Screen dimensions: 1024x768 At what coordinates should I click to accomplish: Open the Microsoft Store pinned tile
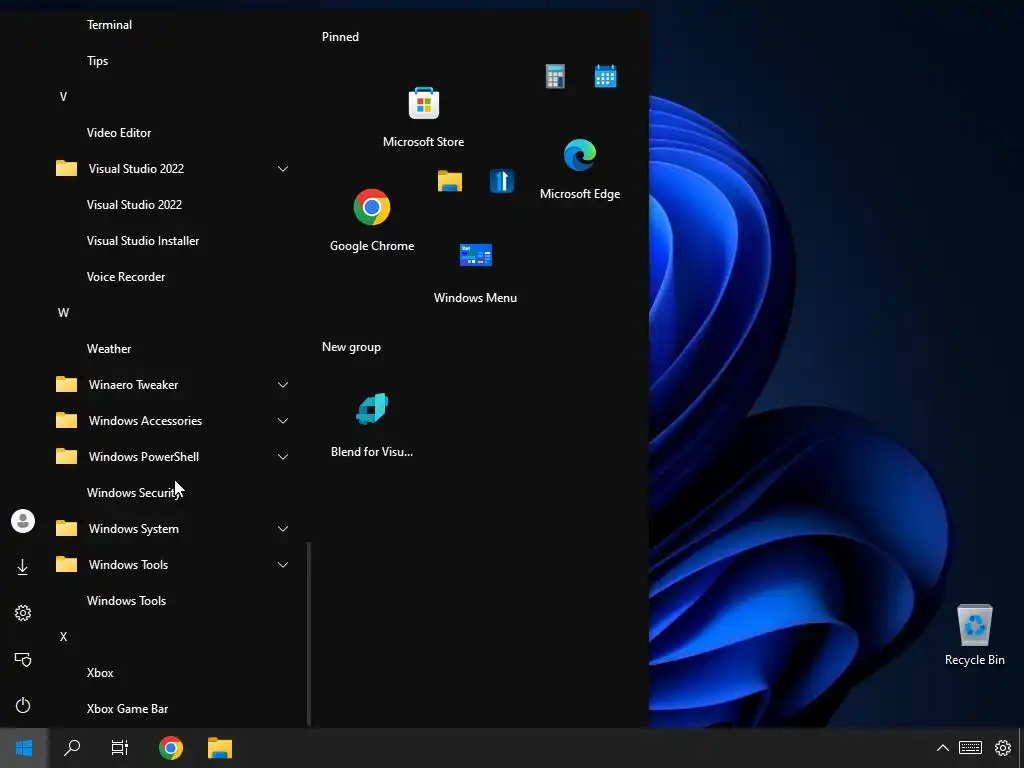pyautogui.click(x=423, y=116)
